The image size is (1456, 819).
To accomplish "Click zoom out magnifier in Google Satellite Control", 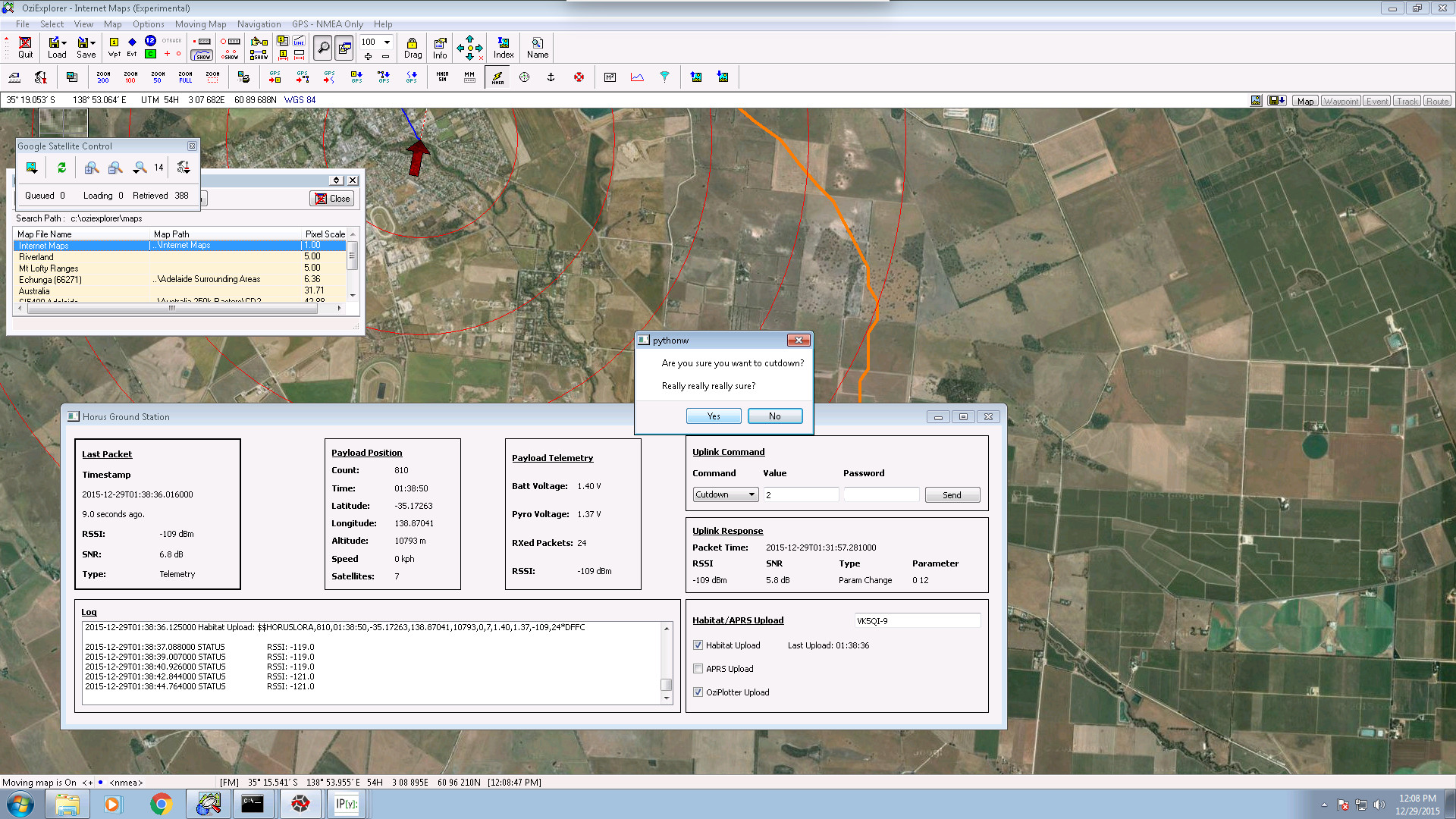I will pos(115,168).
